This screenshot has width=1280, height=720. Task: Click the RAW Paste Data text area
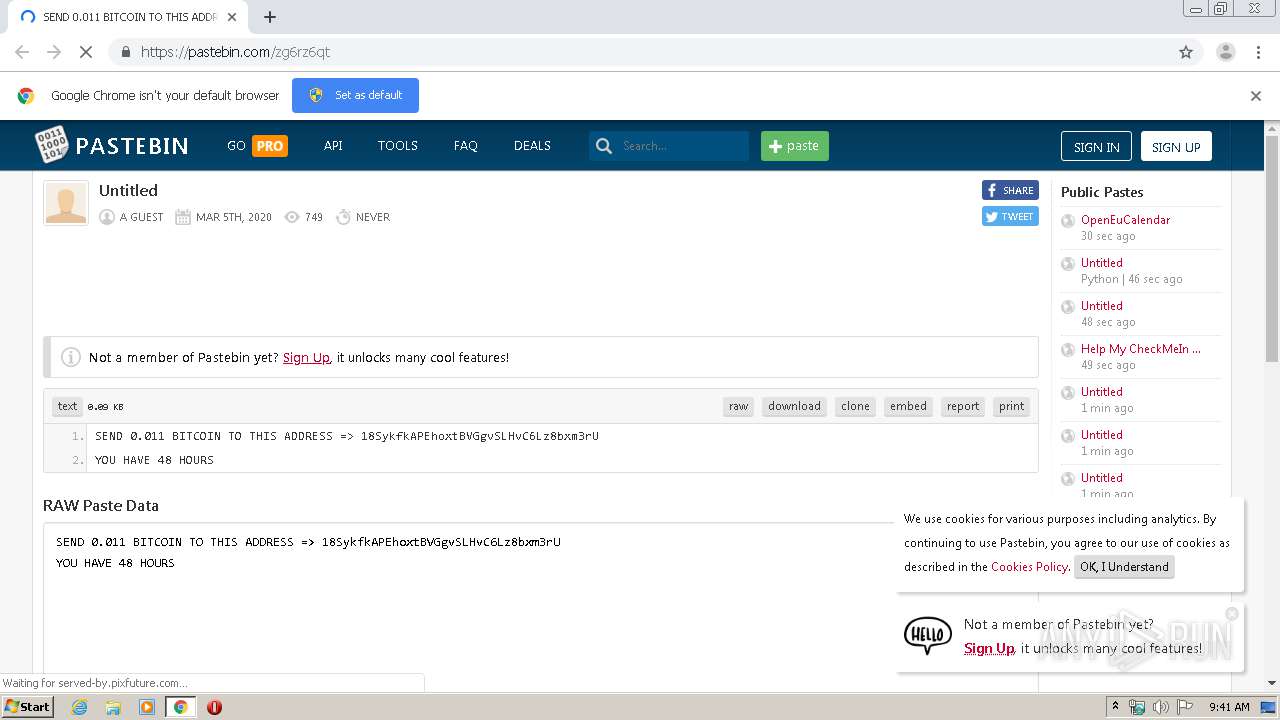click(540, 605)
